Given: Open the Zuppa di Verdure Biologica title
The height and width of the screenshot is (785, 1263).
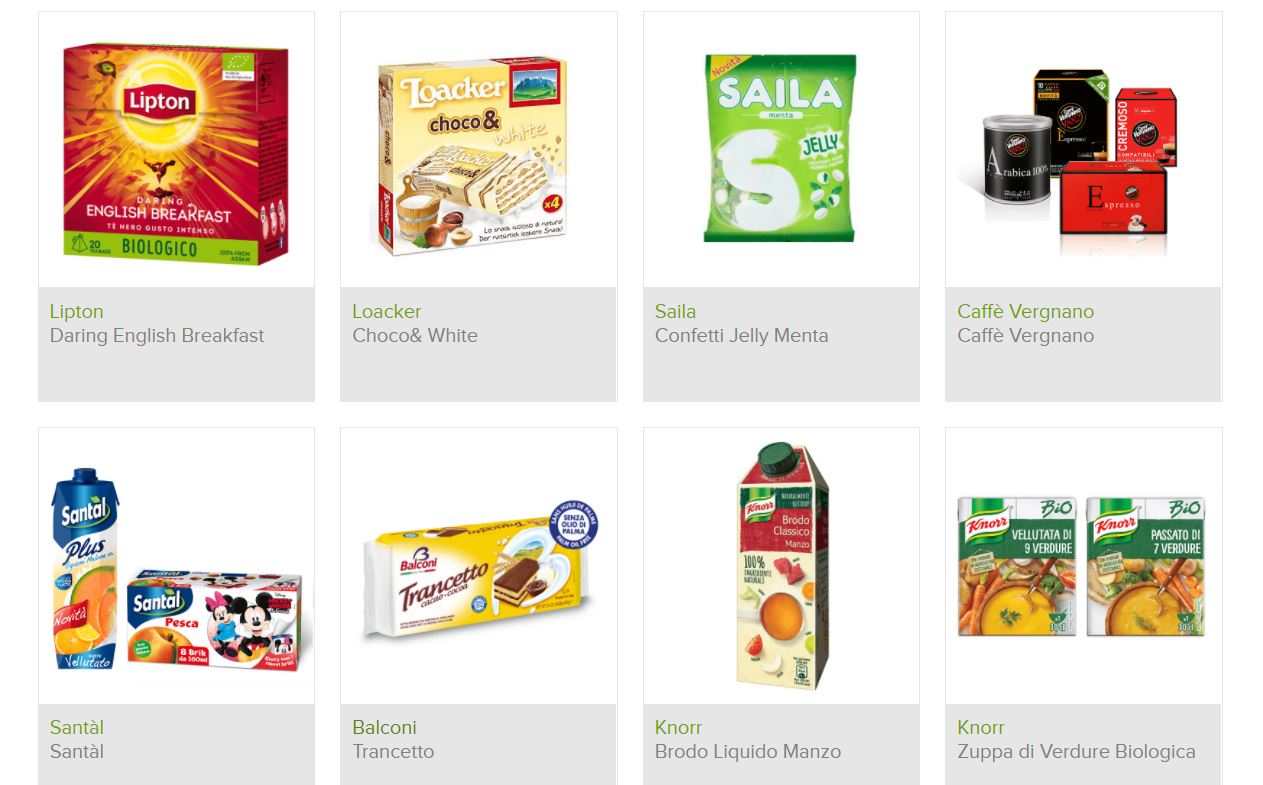Looking at the screenshot, I should 1076,752.
